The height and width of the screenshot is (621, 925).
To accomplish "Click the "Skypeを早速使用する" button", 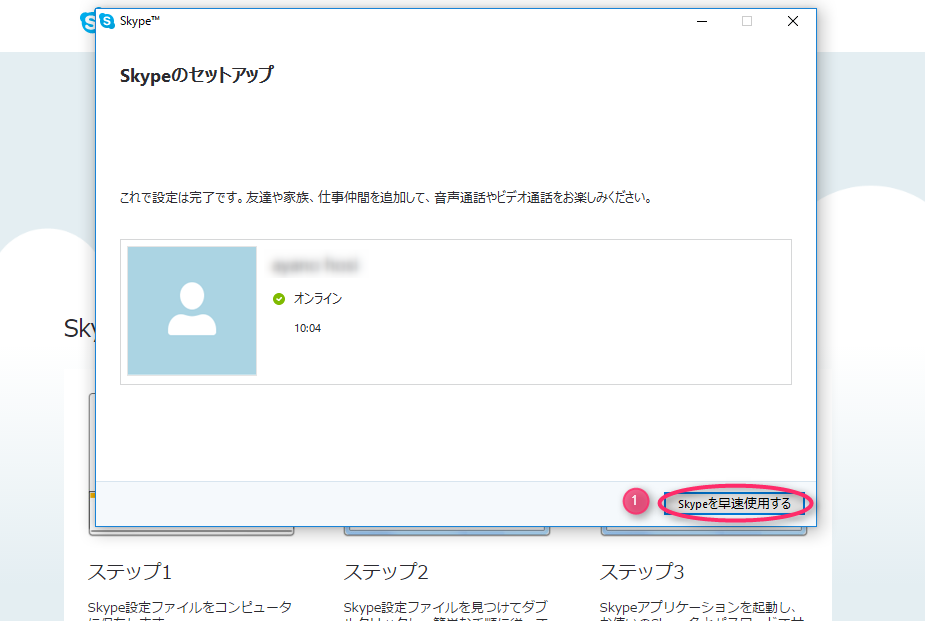I will [734, 504].
